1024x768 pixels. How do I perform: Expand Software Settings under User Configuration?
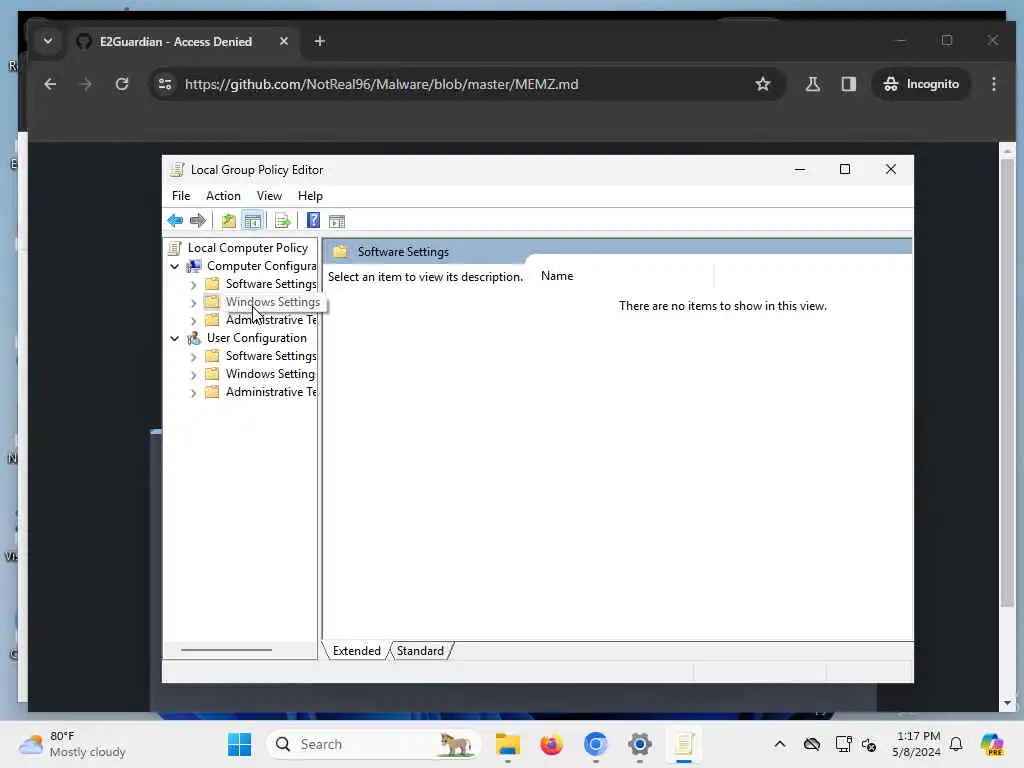click(193, 357)
